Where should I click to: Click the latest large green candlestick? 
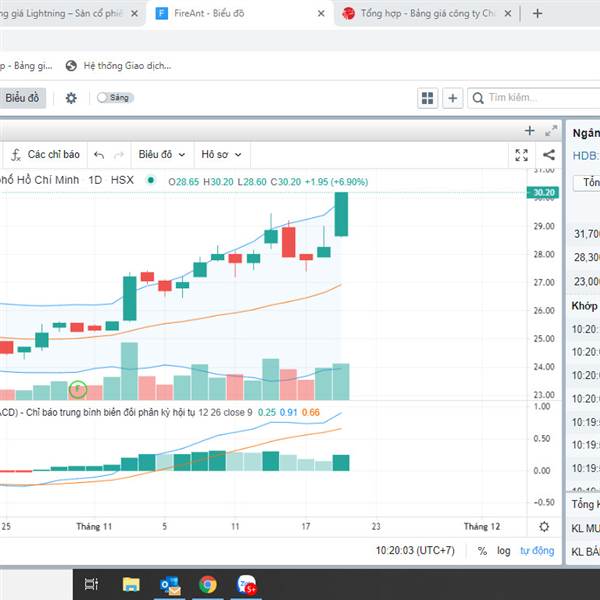pos(341,214)
